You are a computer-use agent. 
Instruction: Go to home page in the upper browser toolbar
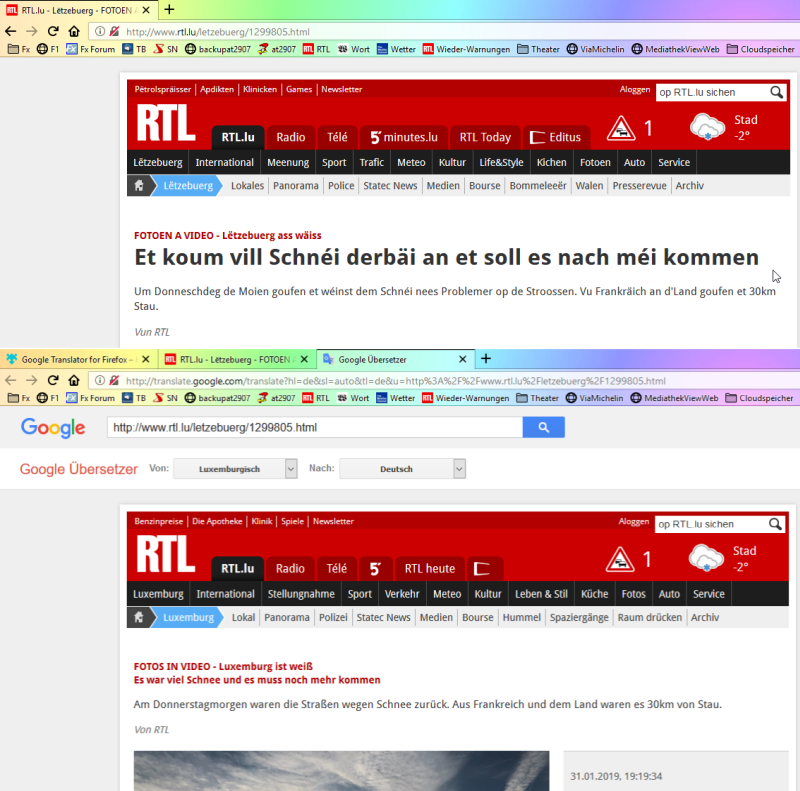coord(74,32)
